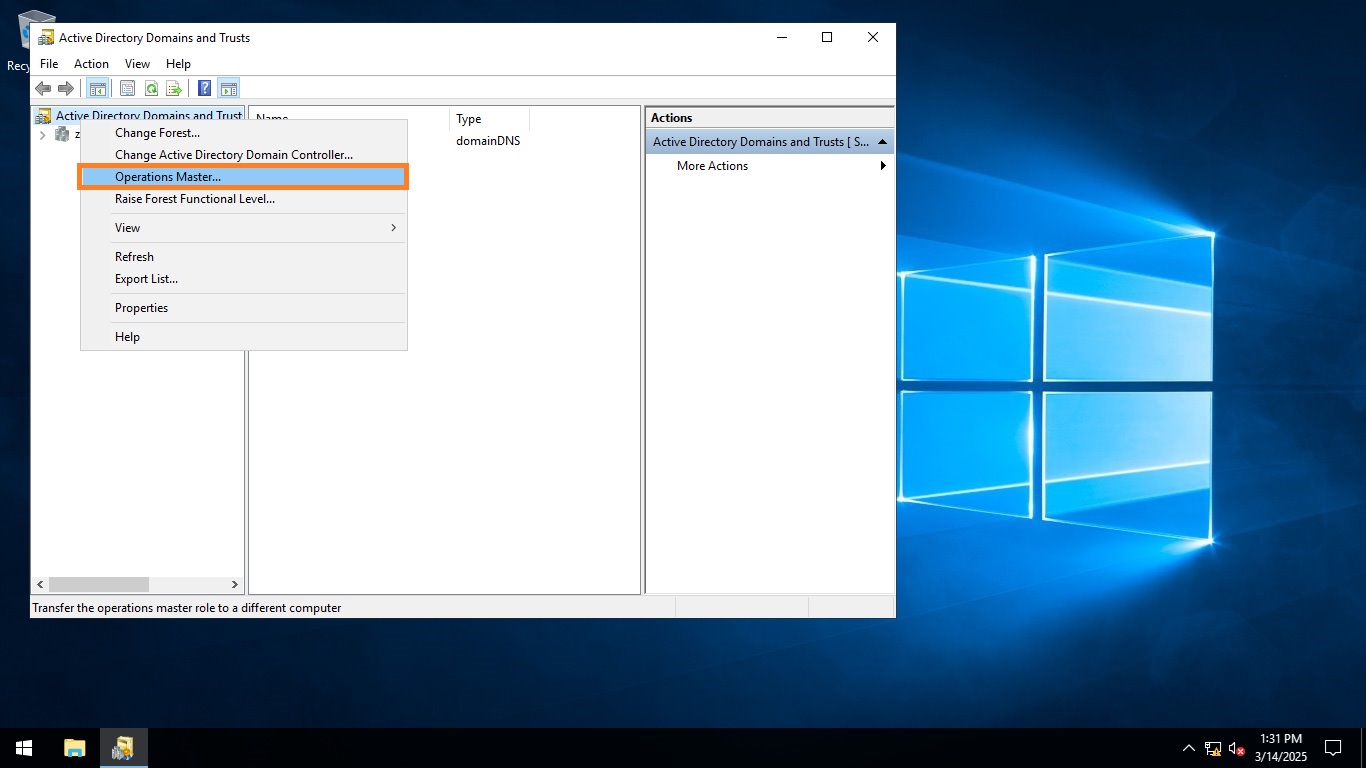The image size is (1366, 768).
Task: Click Refresh in the context menu
Action: tap(243, 257)
